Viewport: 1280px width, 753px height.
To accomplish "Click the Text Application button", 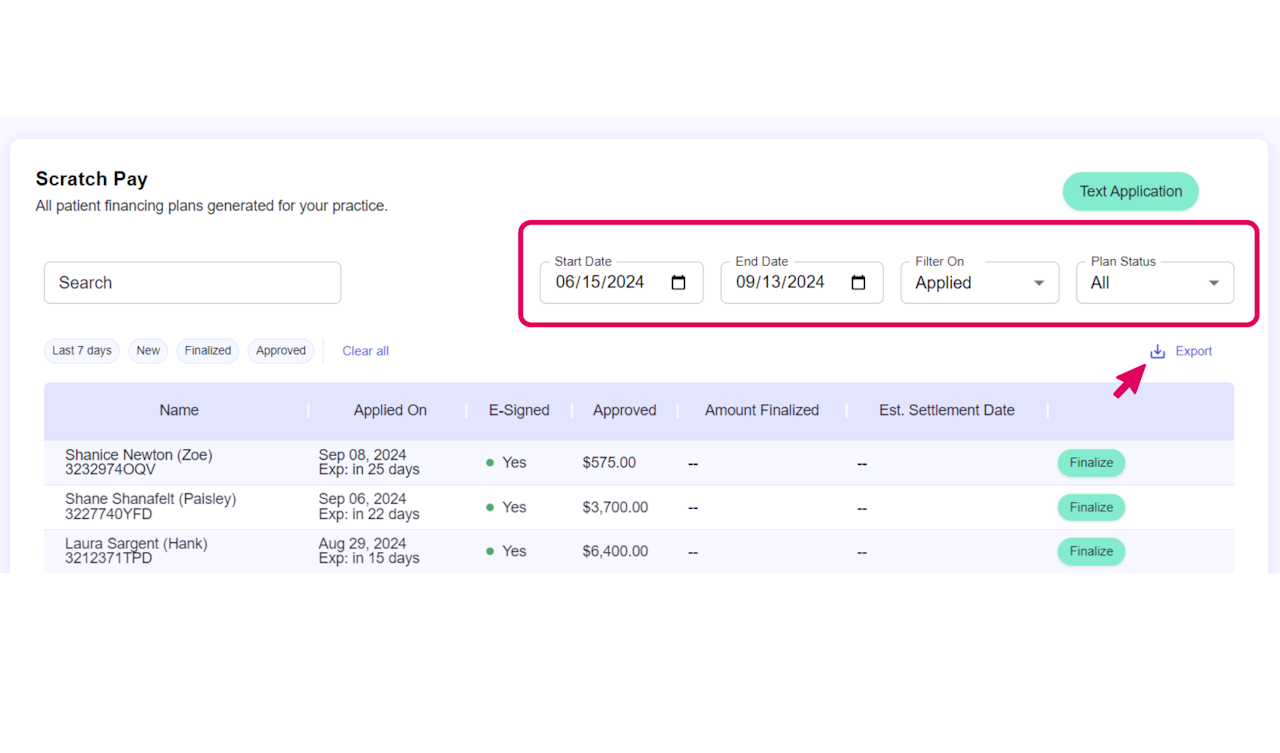I will coord(1130,191).
